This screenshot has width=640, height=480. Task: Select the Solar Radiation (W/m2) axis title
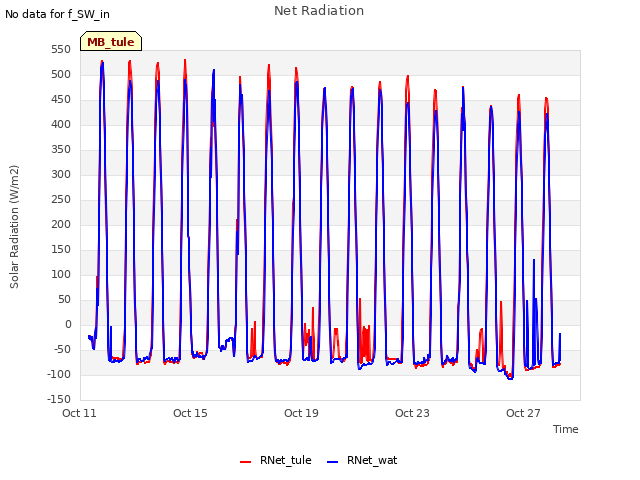point(14,227)
